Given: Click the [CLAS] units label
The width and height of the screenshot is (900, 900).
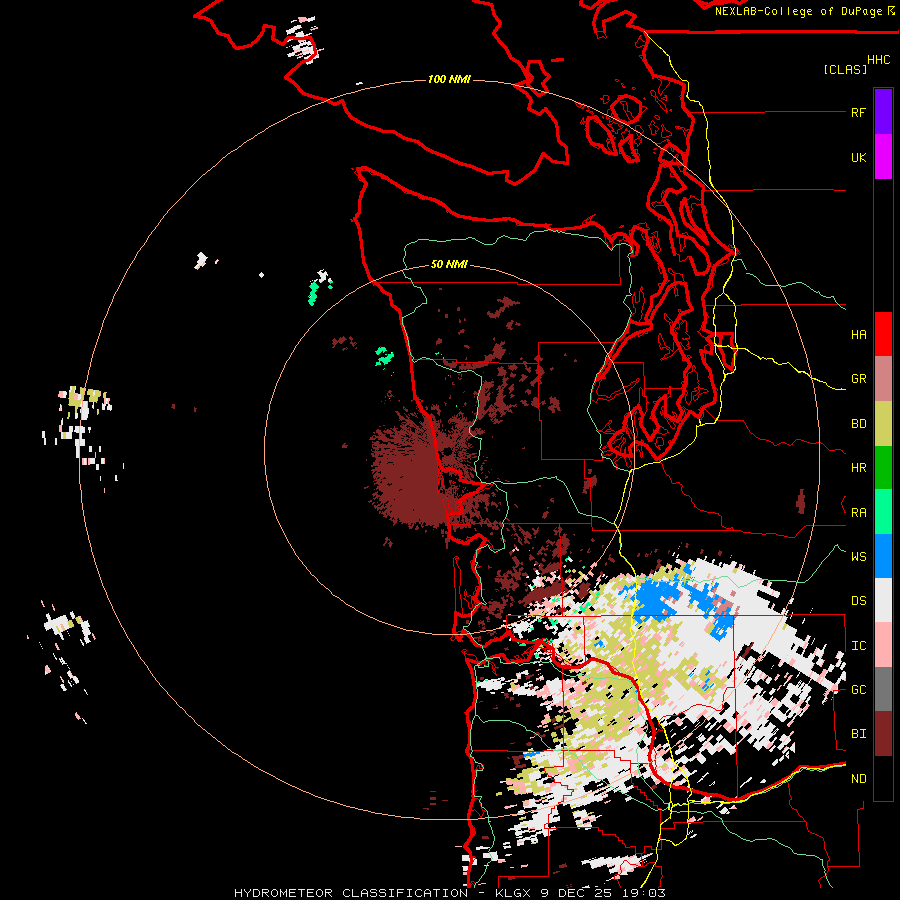Looking at the screenshot, I should 845,69.
